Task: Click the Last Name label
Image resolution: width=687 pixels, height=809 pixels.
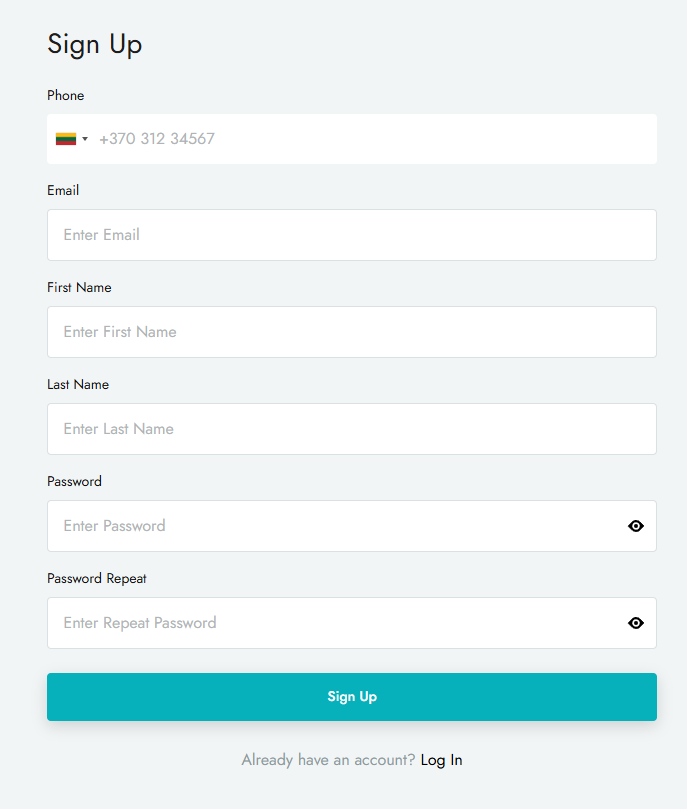Action: pos(78,385)
